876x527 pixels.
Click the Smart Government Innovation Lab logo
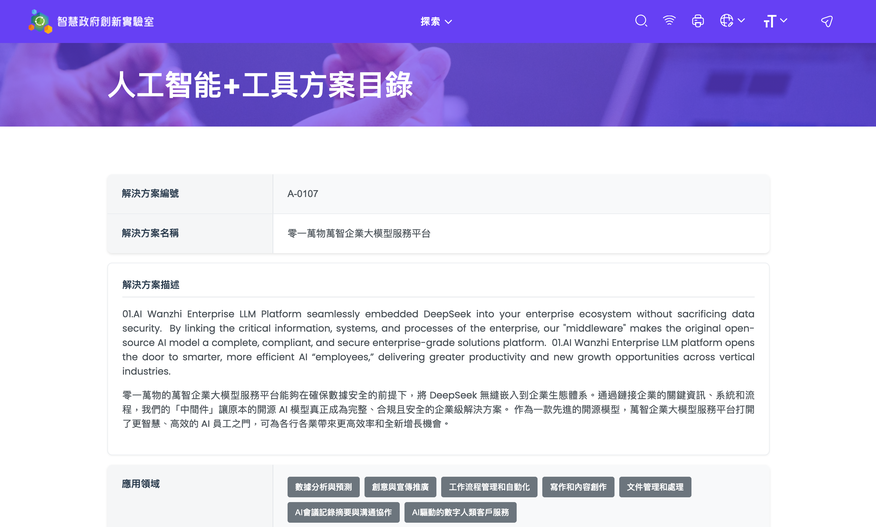tap(40, 21)
